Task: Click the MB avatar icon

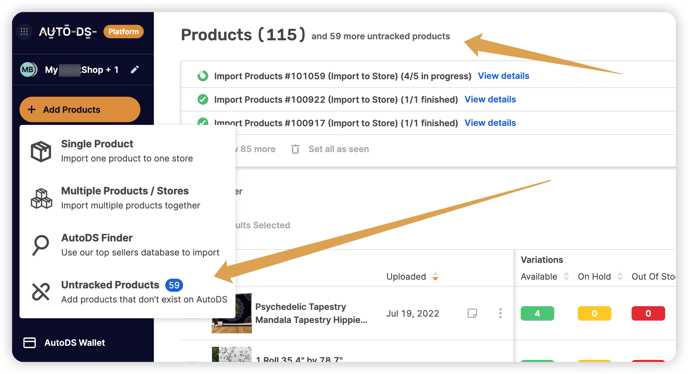Action: (x=29, y=69)
